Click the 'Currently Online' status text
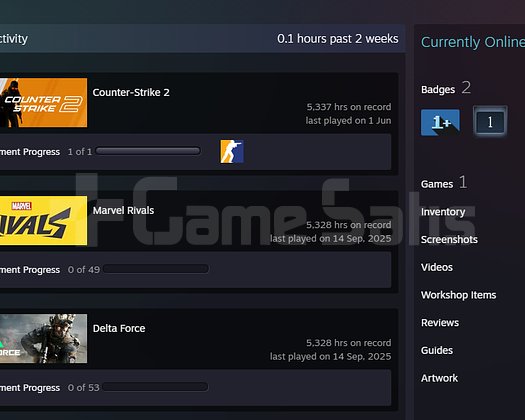 click(473, 42)
